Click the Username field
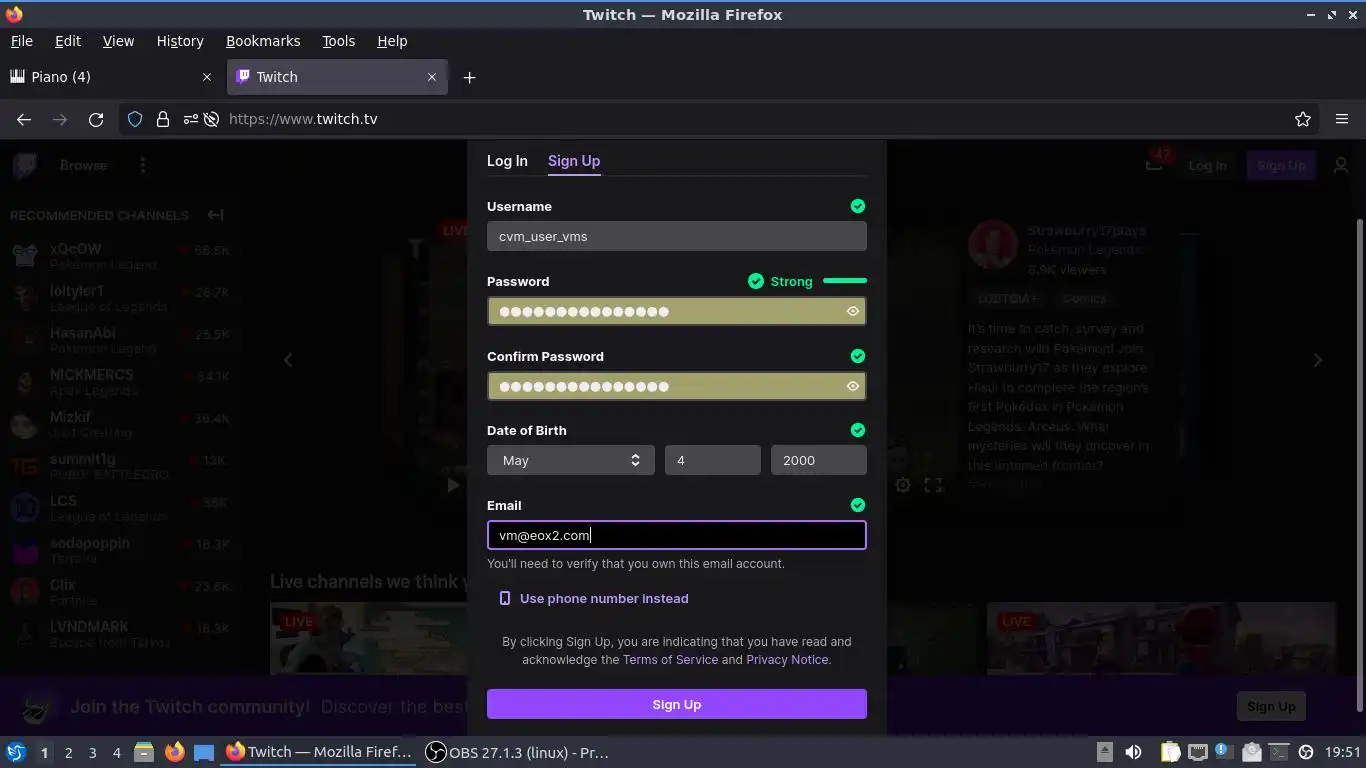Image resolution: width=1366 pixels, height=768 pixels. 677,236
